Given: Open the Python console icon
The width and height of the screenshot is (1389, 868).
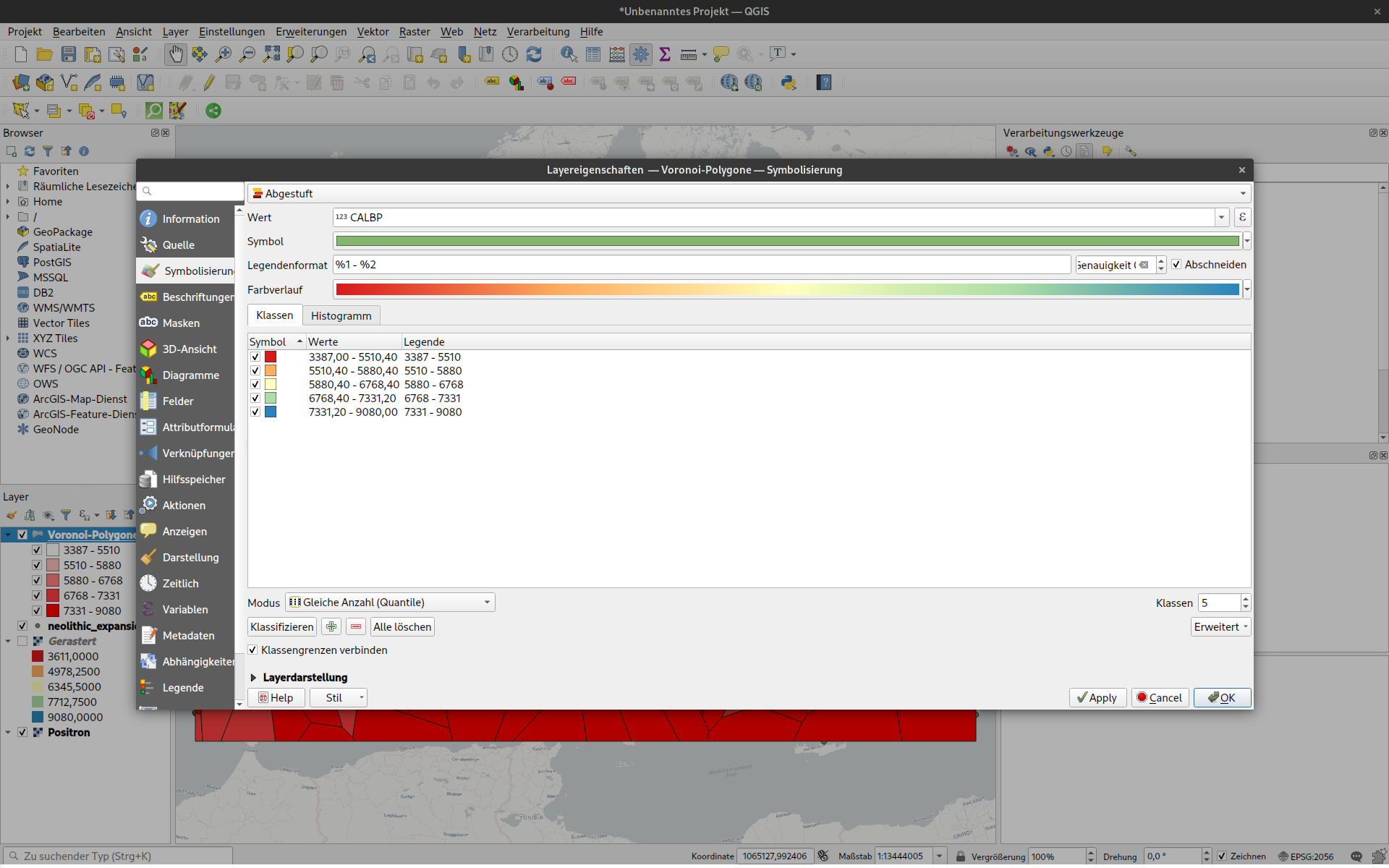Looking at the screenshot, I should (789, 82).
